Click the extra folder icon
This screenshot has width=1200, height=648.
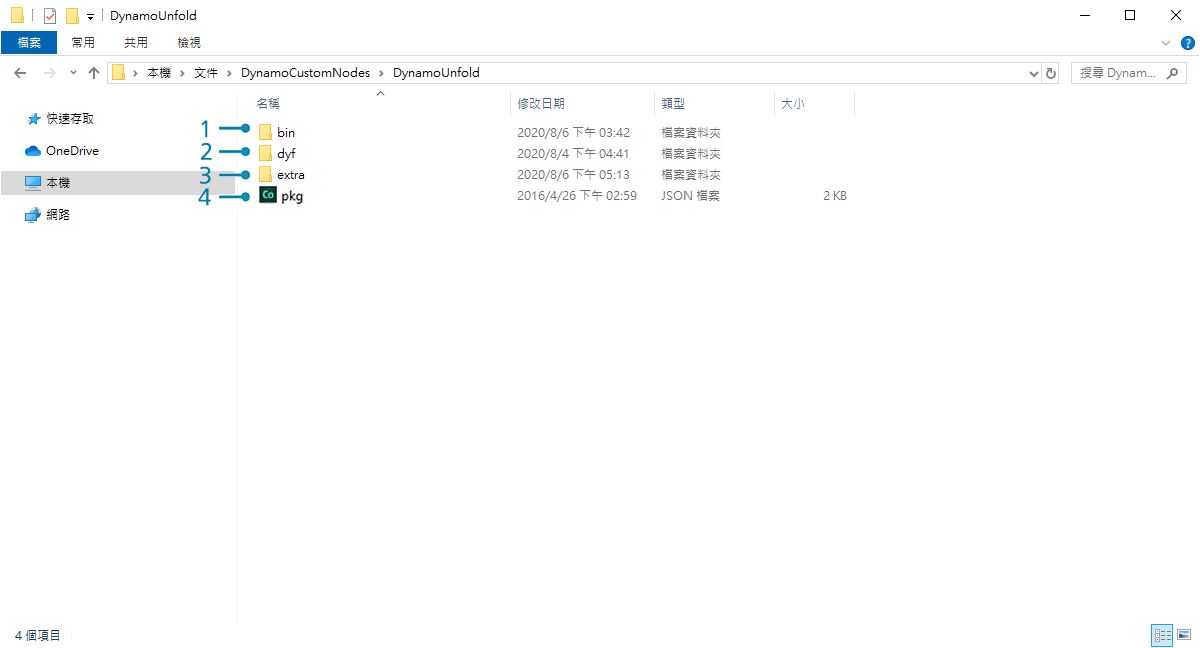coord(265,174)
